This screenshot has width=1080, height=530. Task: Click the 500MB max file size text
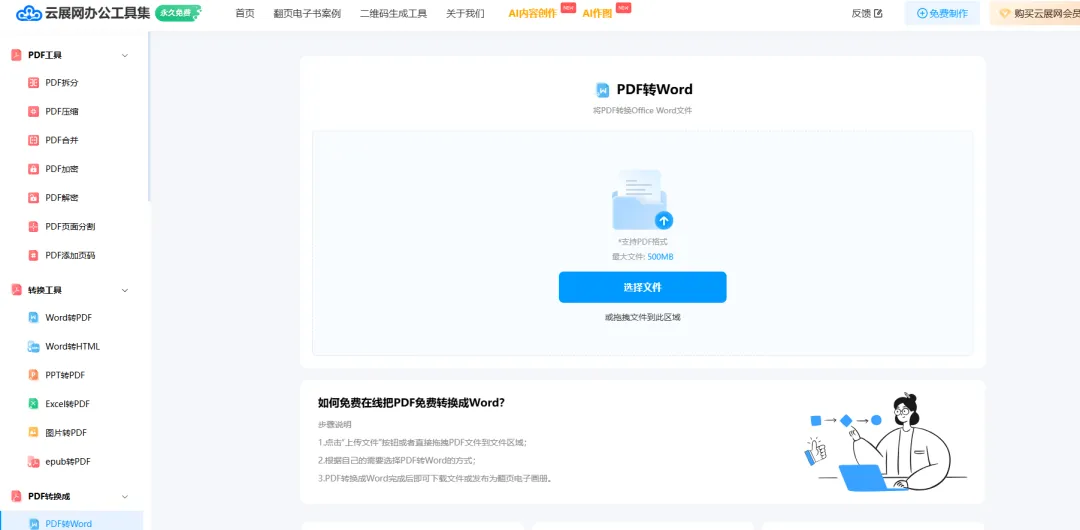[660, 257]
